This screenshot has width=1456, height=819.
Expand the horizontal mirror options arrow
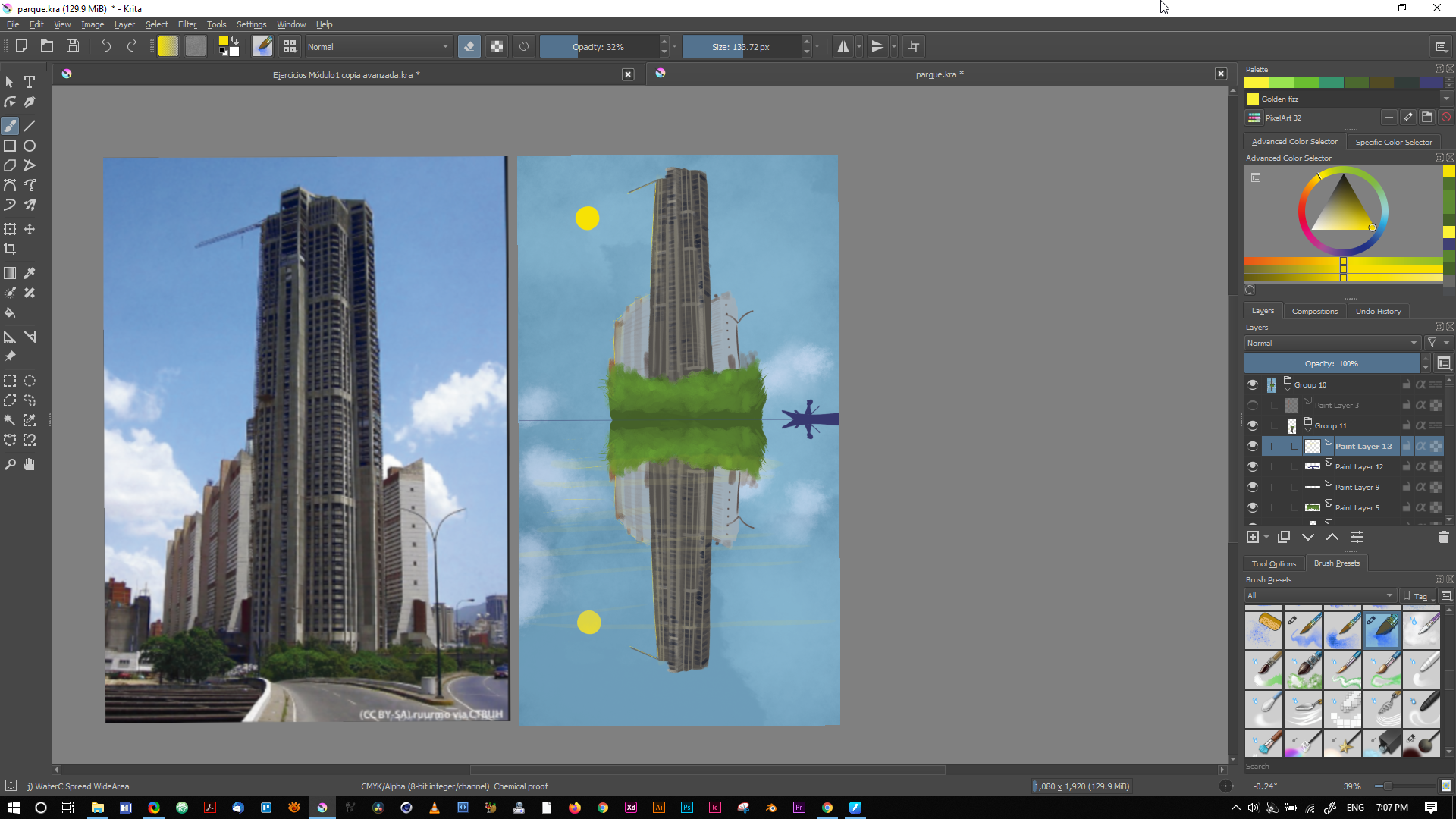(x=859, y=46)
